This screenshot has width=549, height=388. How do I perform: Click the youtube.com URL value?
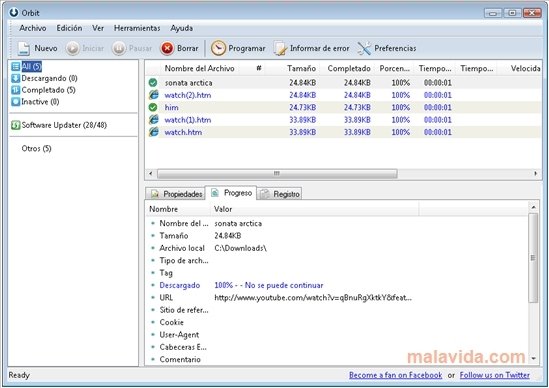click(313, 298)
